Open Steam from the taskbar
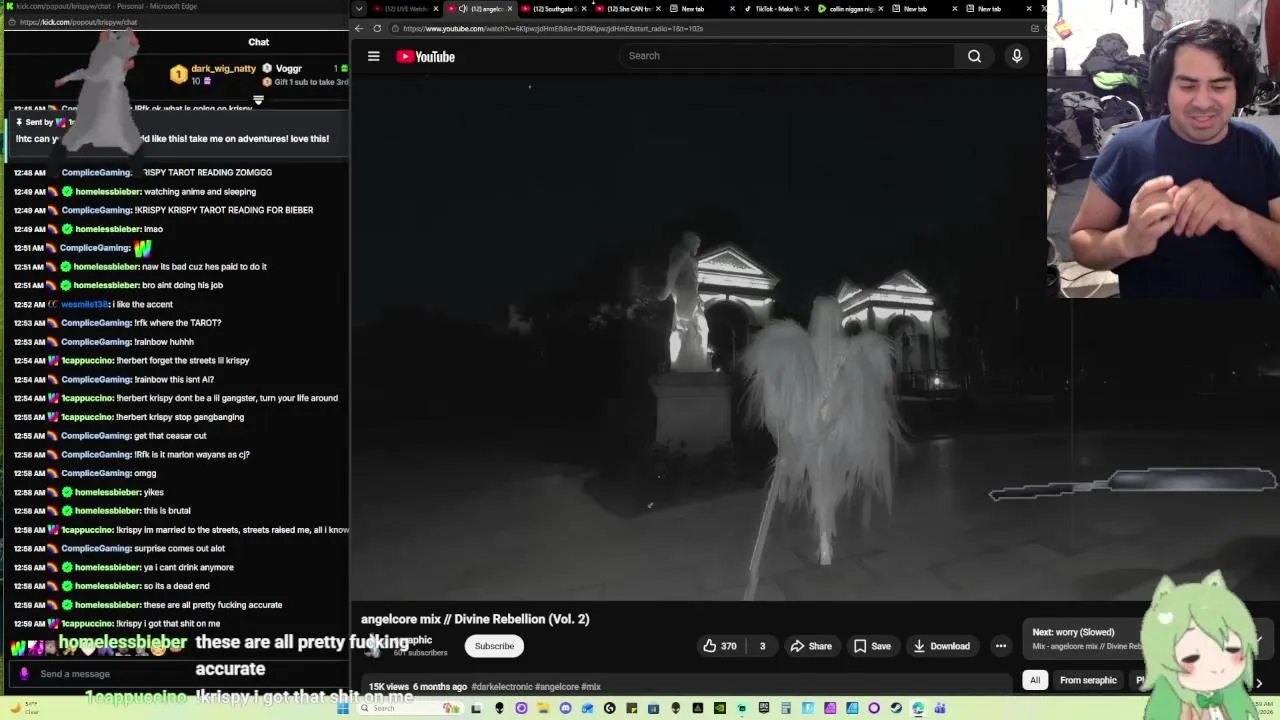Screen dimensions: 1280x720 [x=896, y=709]
